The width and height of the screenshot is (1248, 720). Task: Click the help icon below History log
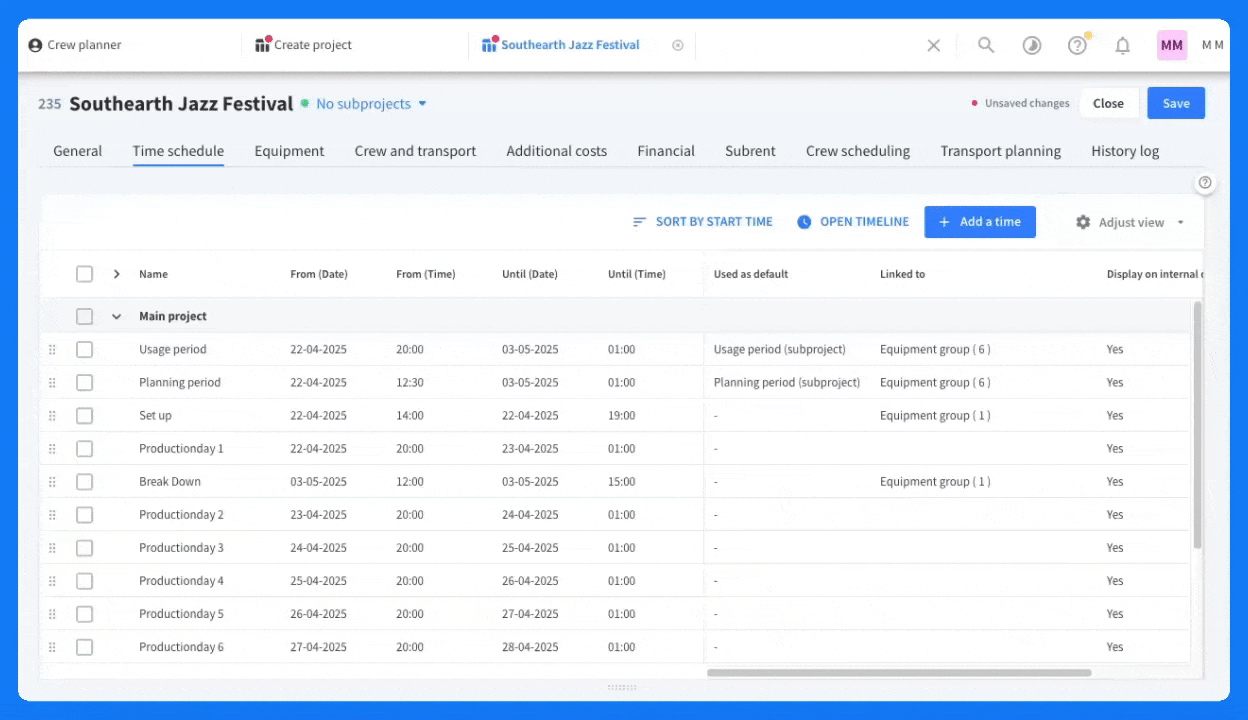pos(1205,183)
